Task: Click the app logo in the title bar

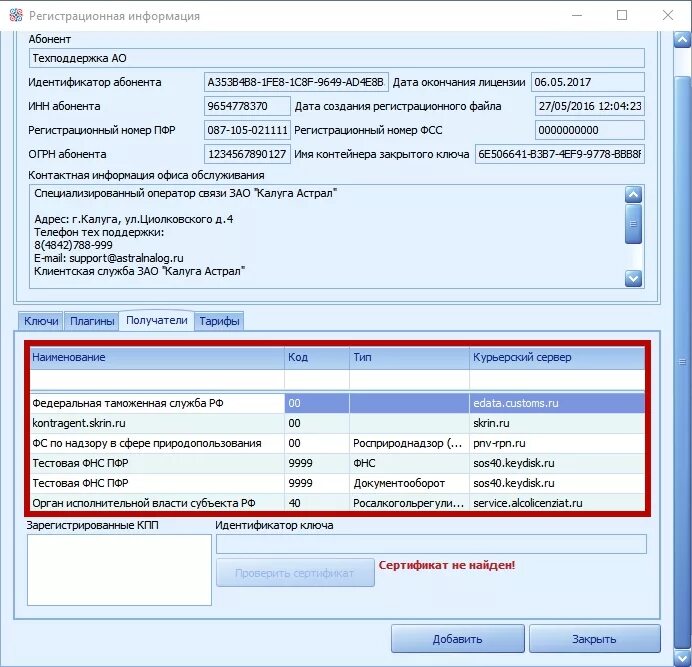Action: (15, 15)
